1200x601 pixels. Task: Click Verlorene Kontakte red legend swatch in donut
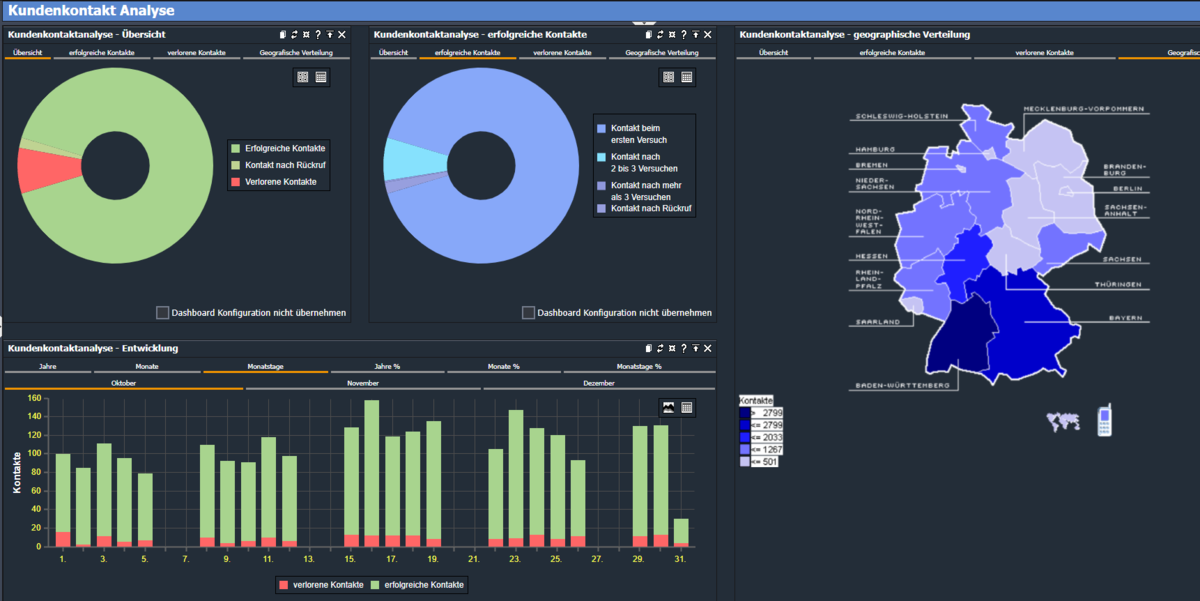(236, 182)
